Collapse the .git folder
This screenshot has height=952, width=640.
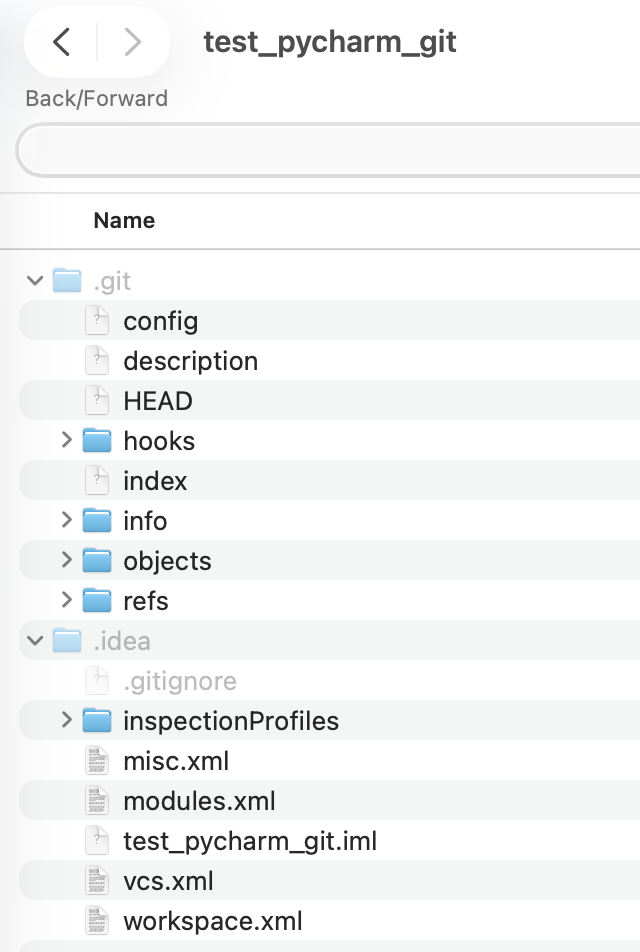(x=36, y=281)
